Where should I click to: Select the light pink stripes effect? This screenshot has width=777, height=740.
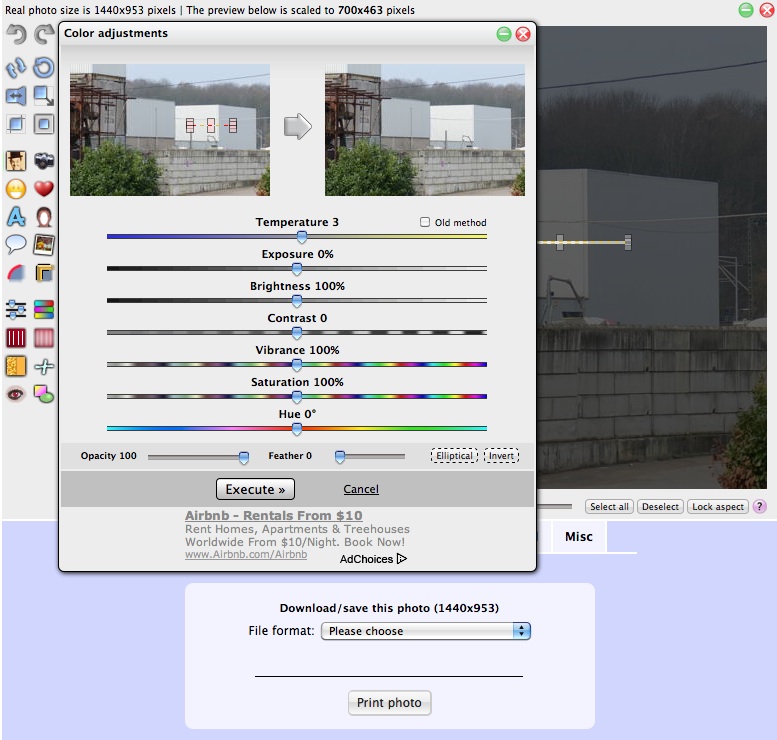point(44,338)
